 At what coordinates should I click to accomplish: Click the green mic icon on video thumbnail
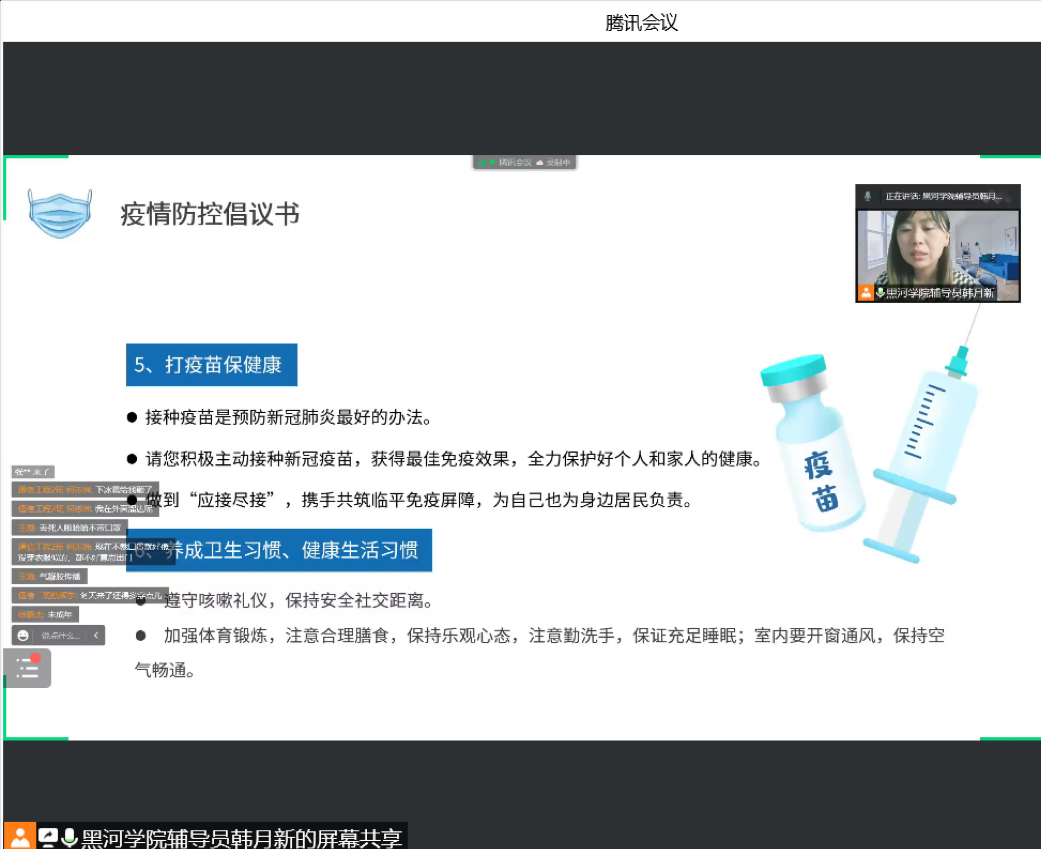[x=880, y=293]
